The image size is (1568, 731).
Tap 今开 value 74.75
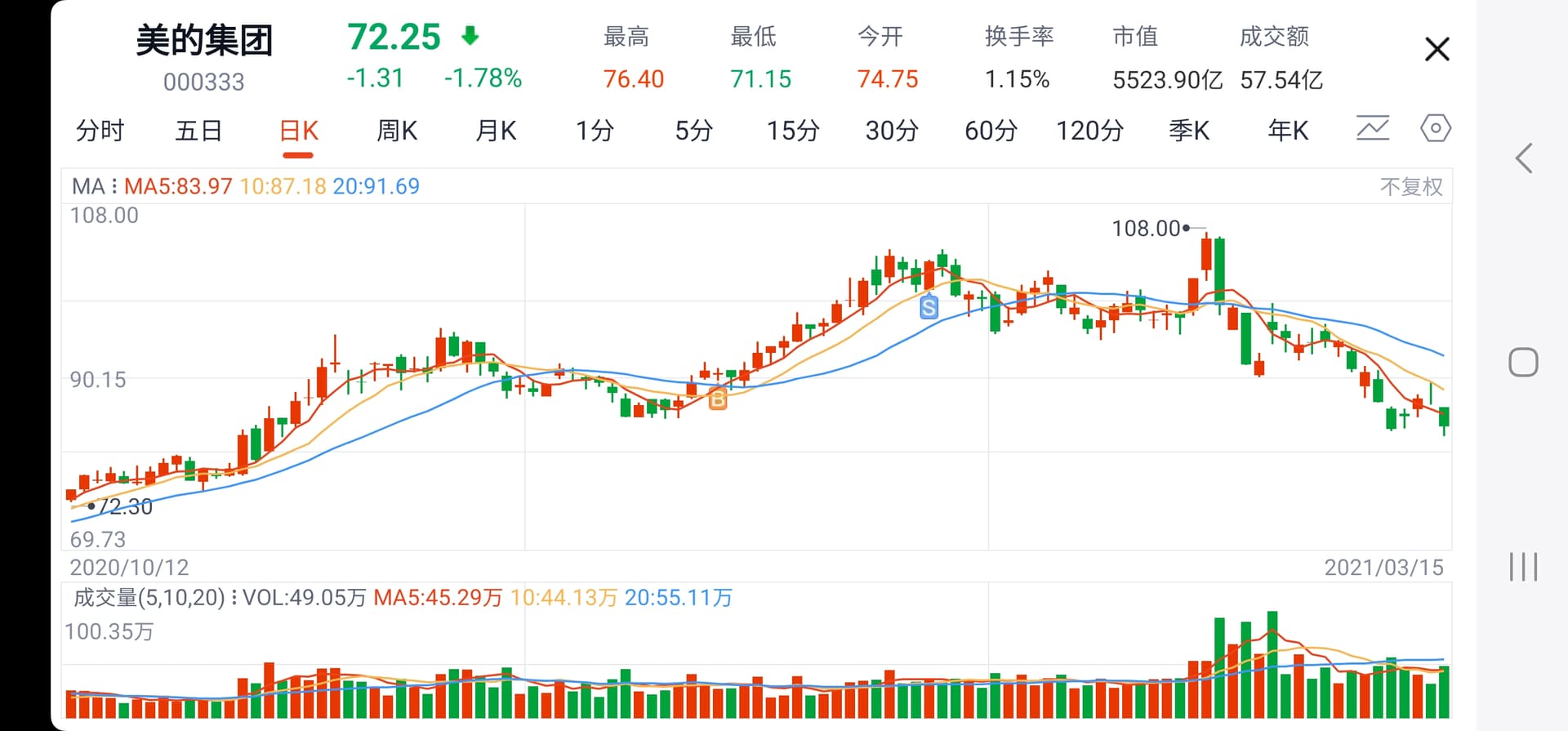888,79
